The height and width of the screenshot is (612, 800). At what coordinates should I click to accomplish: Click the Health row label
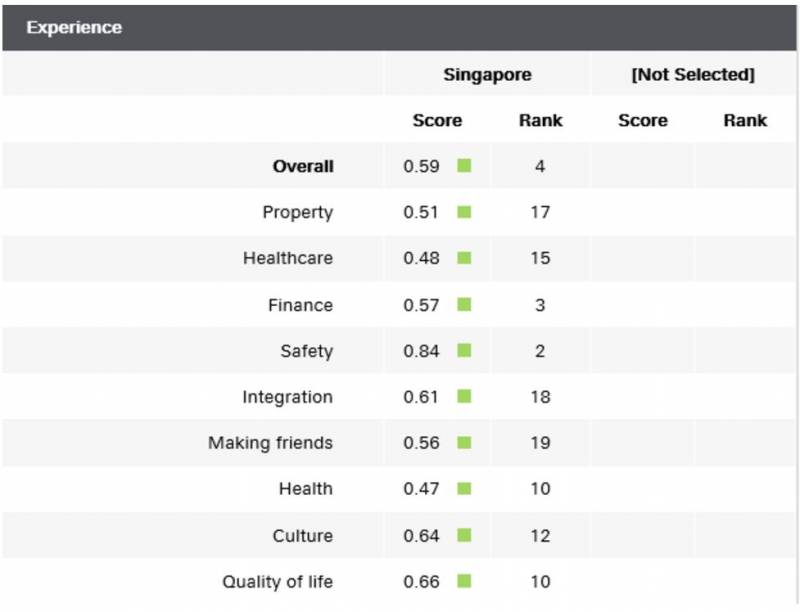pyautogui.click(x=305, y=489)
